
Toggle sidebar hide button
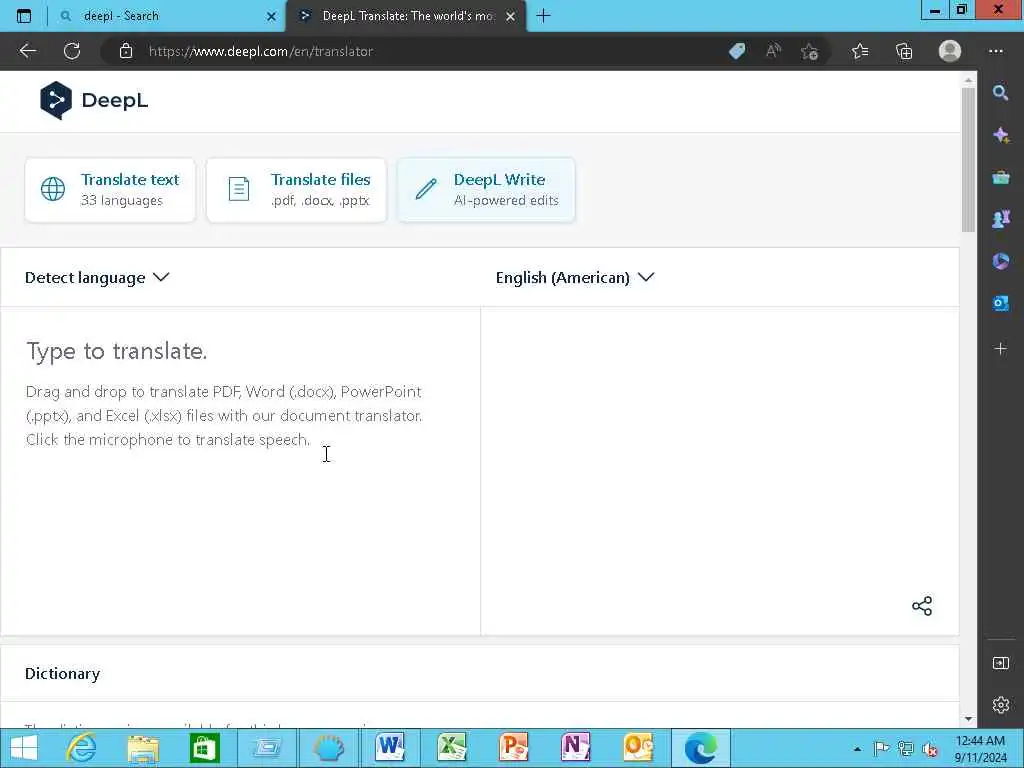point(1000,664)
